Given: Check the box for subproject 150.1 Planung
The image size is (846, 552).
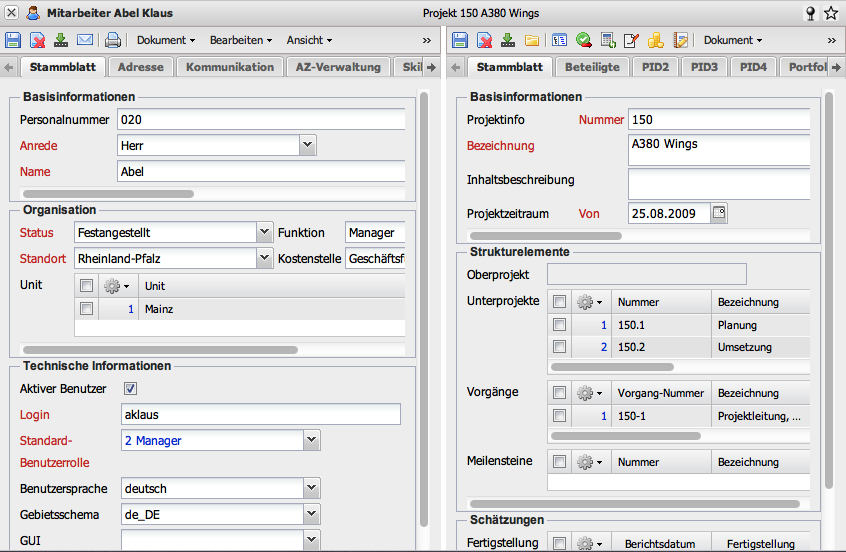Looking at the screenshot, I should tap(560, 325).
